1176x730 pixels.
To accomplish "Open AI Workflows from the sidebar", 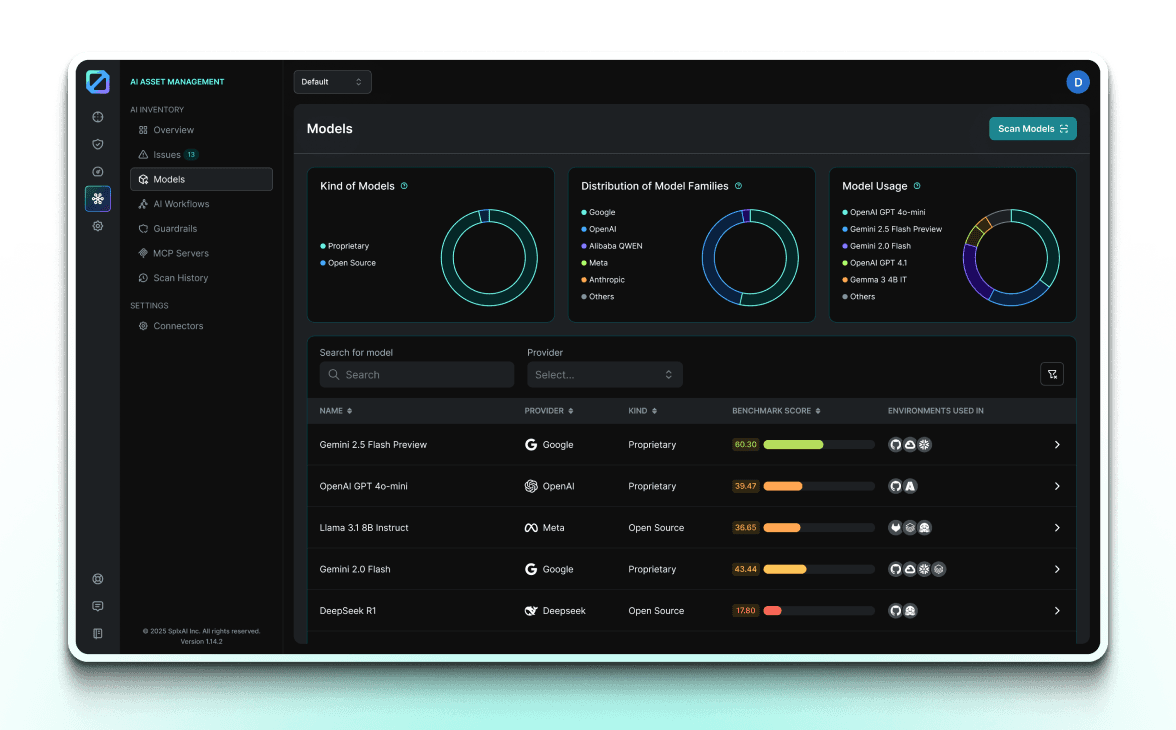I will (x=185, y=203).
